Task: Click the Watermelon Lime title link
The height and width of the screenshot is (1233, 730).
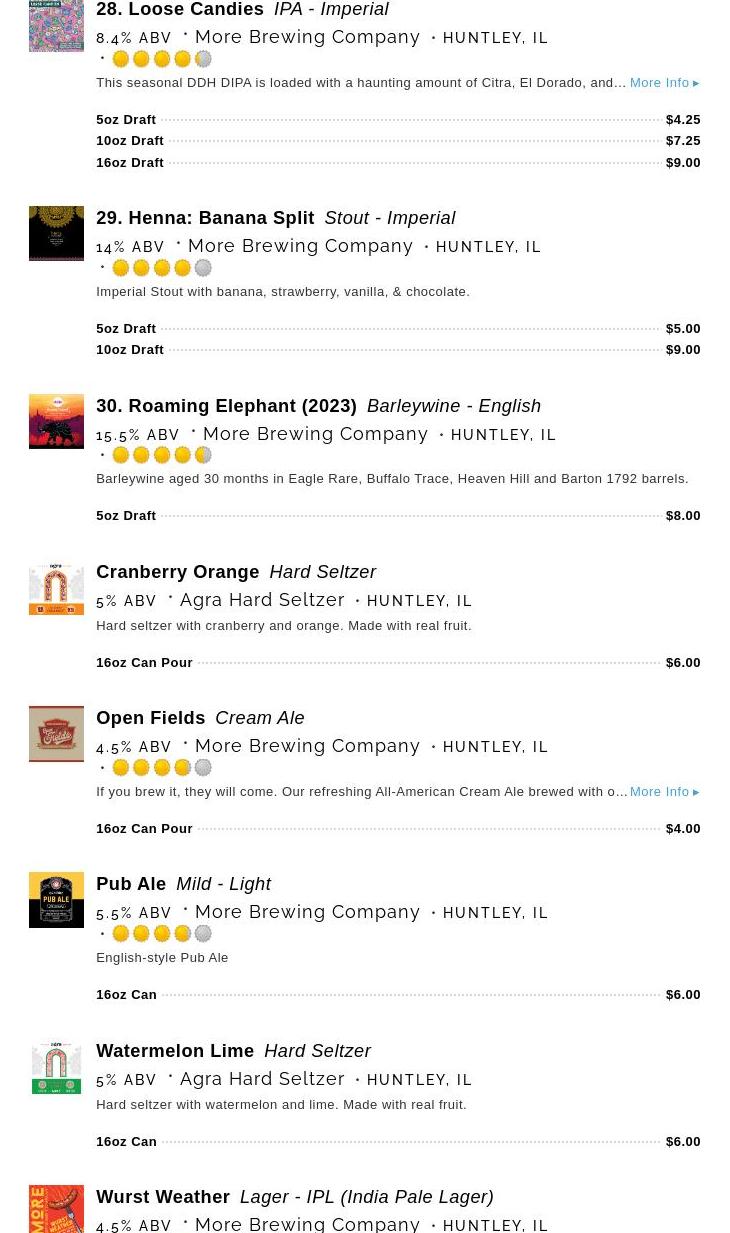Action: [175, 1051]
